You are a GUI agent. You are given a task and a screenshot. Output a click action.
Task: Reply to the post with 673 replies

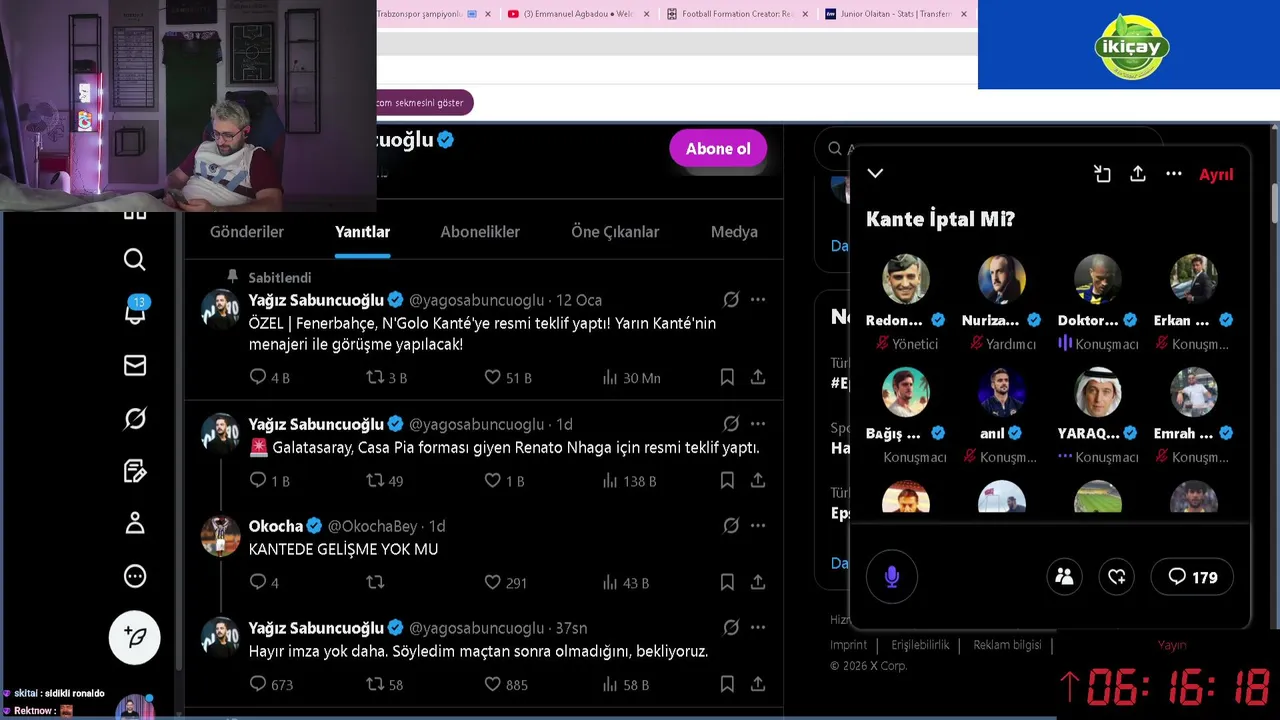pyautogui.click(x=258, y=684)
